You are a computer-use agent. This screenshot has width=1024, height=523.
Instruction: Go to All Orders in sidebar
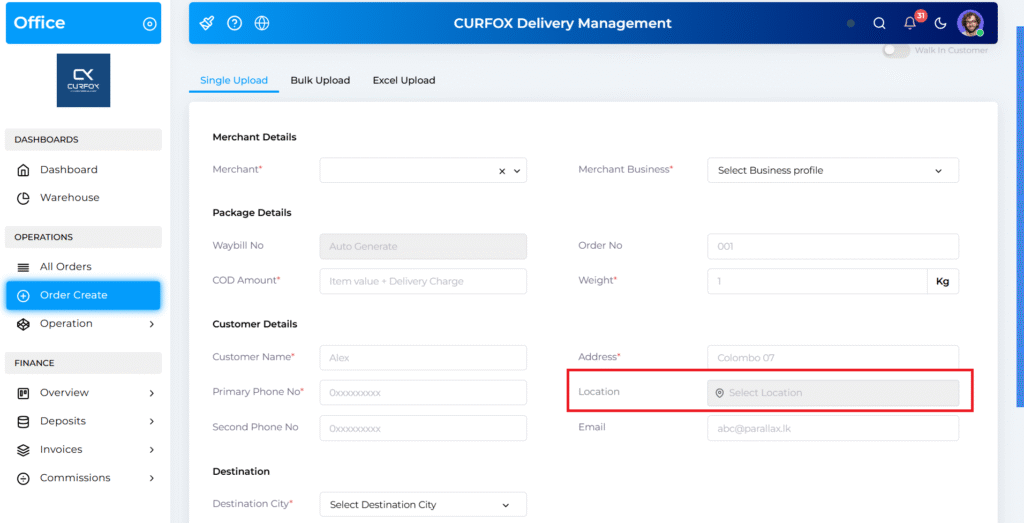click(65, 267)
